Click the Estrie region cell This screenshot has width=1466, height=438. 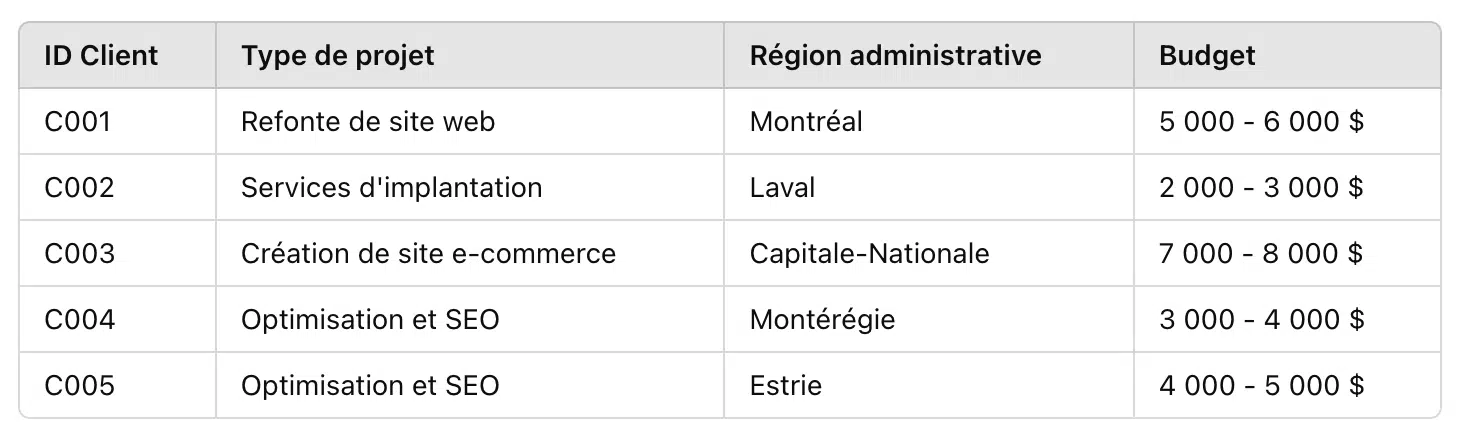pyautogui.click(x=929, y=385)
